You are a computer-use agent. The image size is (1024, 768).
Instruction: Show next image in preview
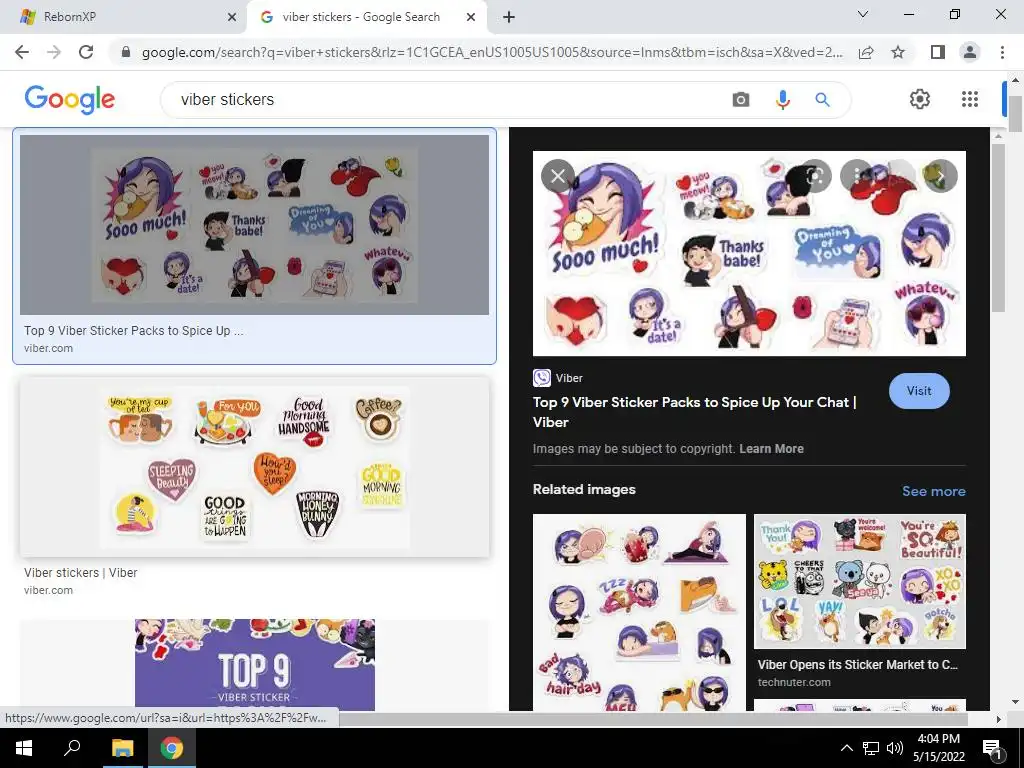[940, 176]
